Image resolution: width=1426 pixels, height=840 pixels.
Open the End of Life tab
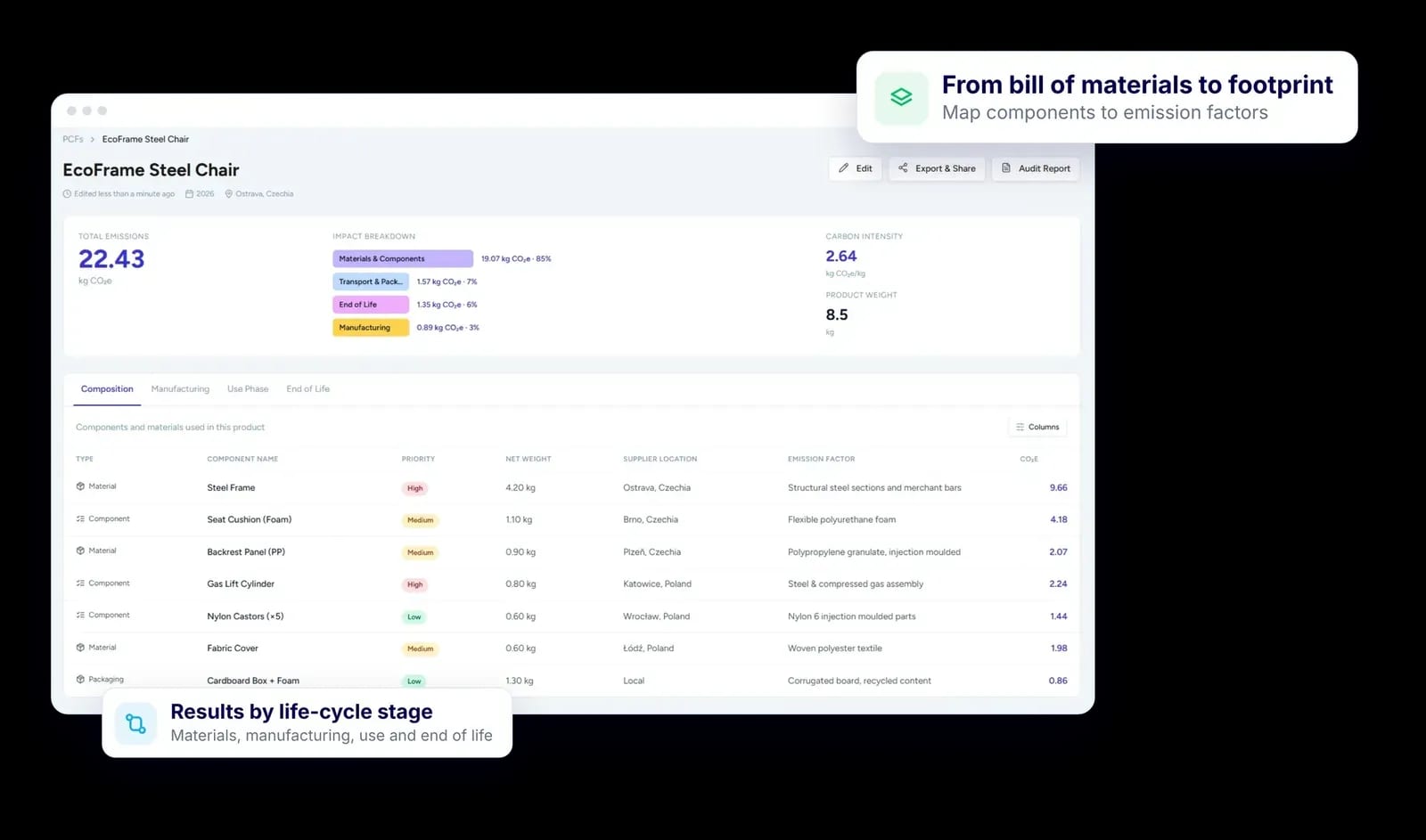307,389
